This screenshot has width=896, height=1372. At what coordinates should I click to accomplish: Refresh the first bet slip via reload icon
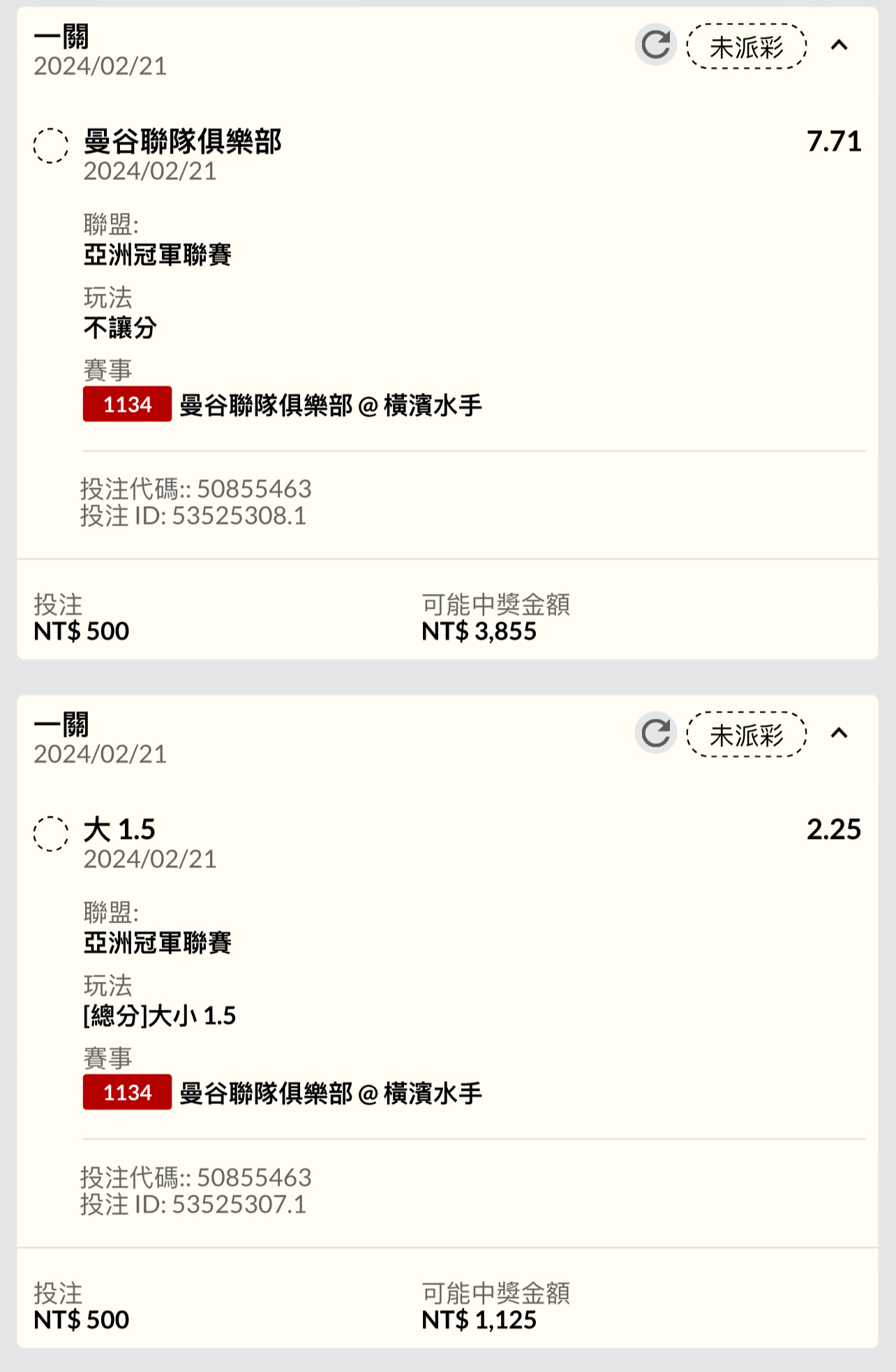pyautogui.click(x=655, y=45)
